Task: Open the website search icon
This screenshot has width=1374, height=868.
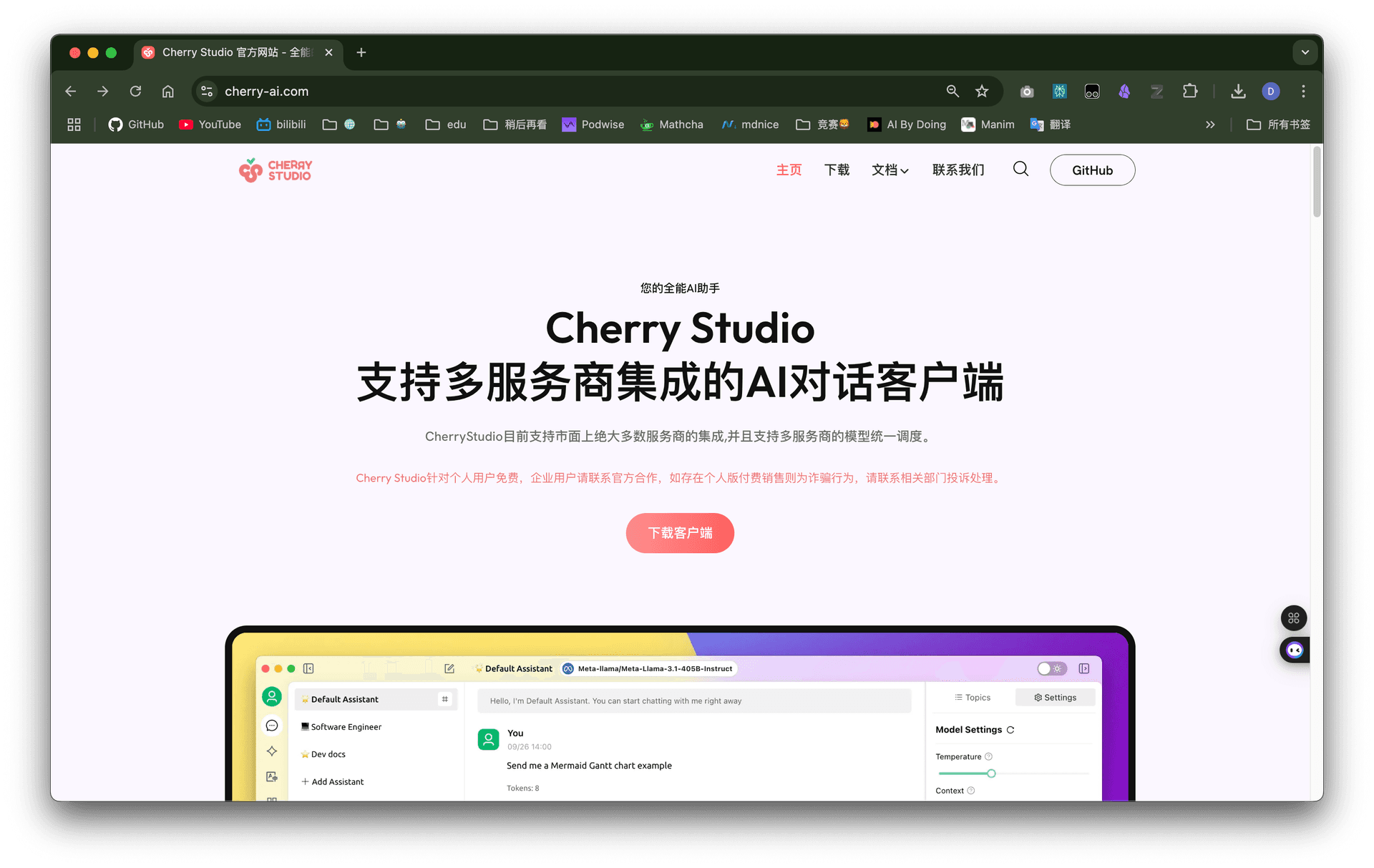Action: click(1021, 169)
